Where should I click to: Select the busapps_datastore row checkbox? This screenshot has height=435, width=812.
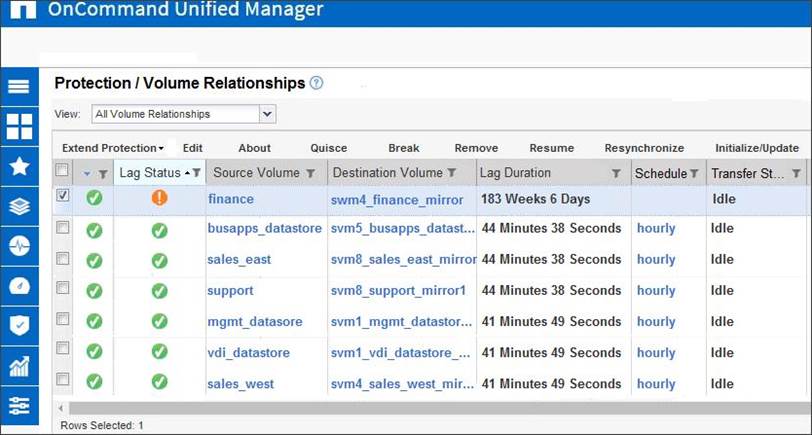click(x=63, y=228)
